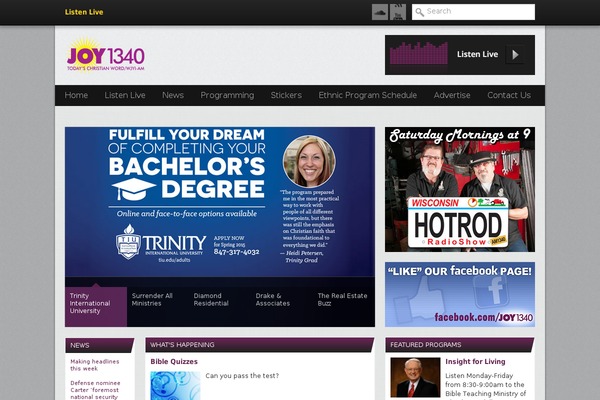Open the Ethnic Program Schedule menu
This screenshot has width=600, height=400.
pos(368,95)
